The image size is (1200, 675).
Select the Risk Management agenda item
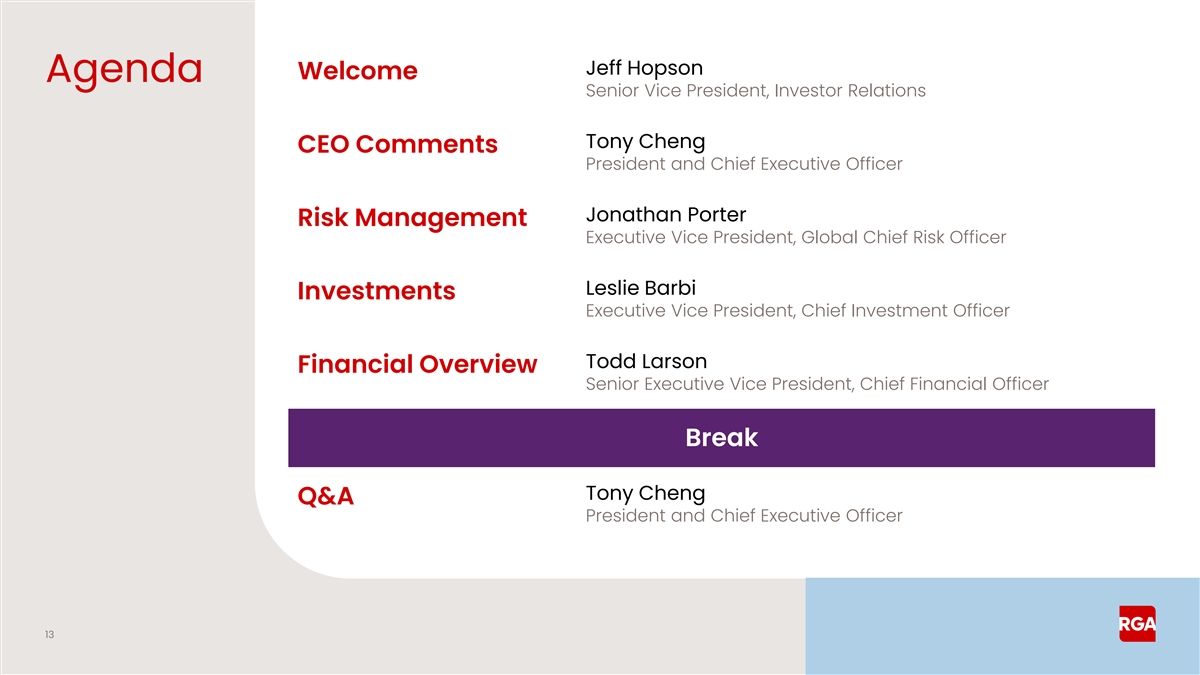tap(412, 217)
